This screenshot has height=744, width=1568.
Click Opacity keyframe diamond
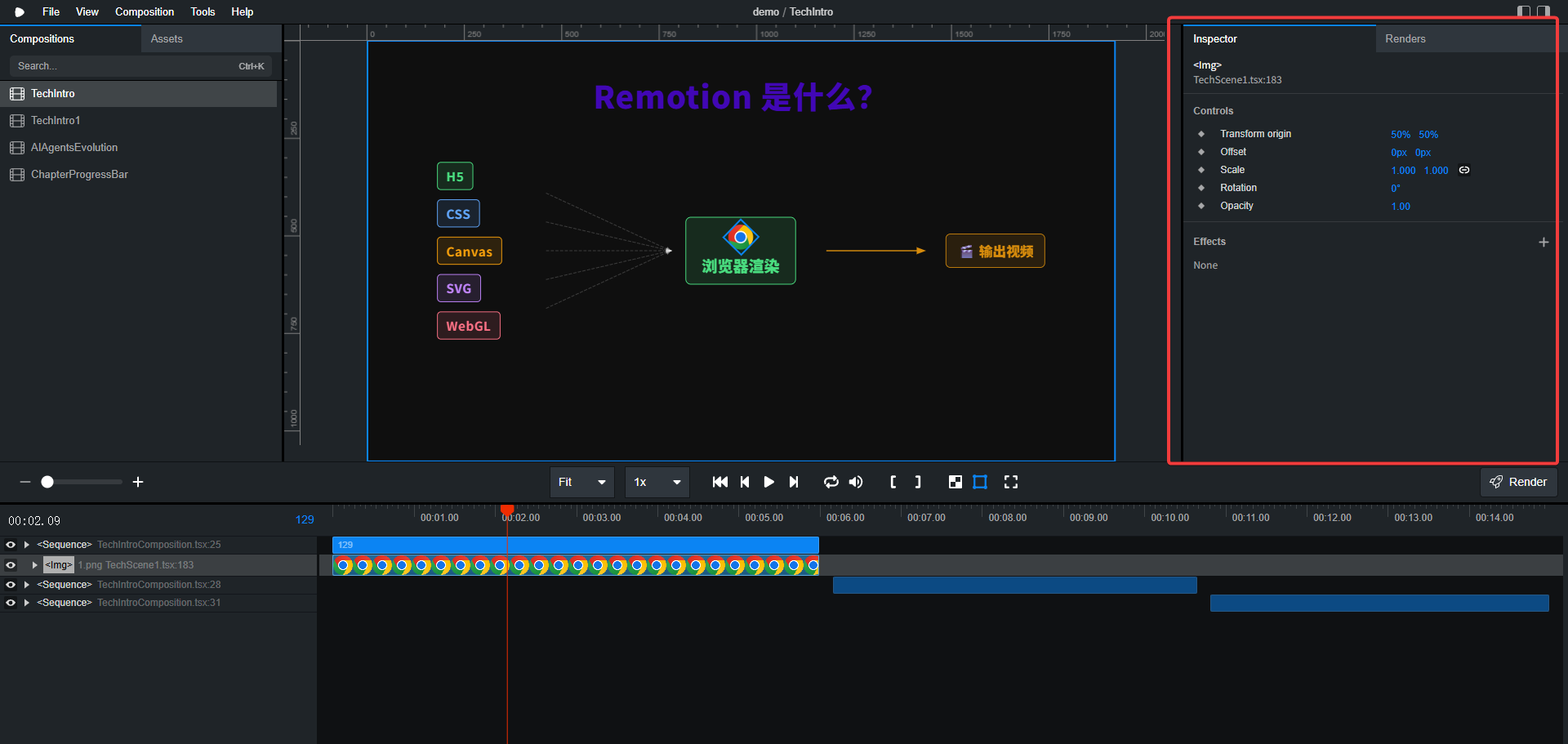pyautogui.click(x=1201, y=206)
